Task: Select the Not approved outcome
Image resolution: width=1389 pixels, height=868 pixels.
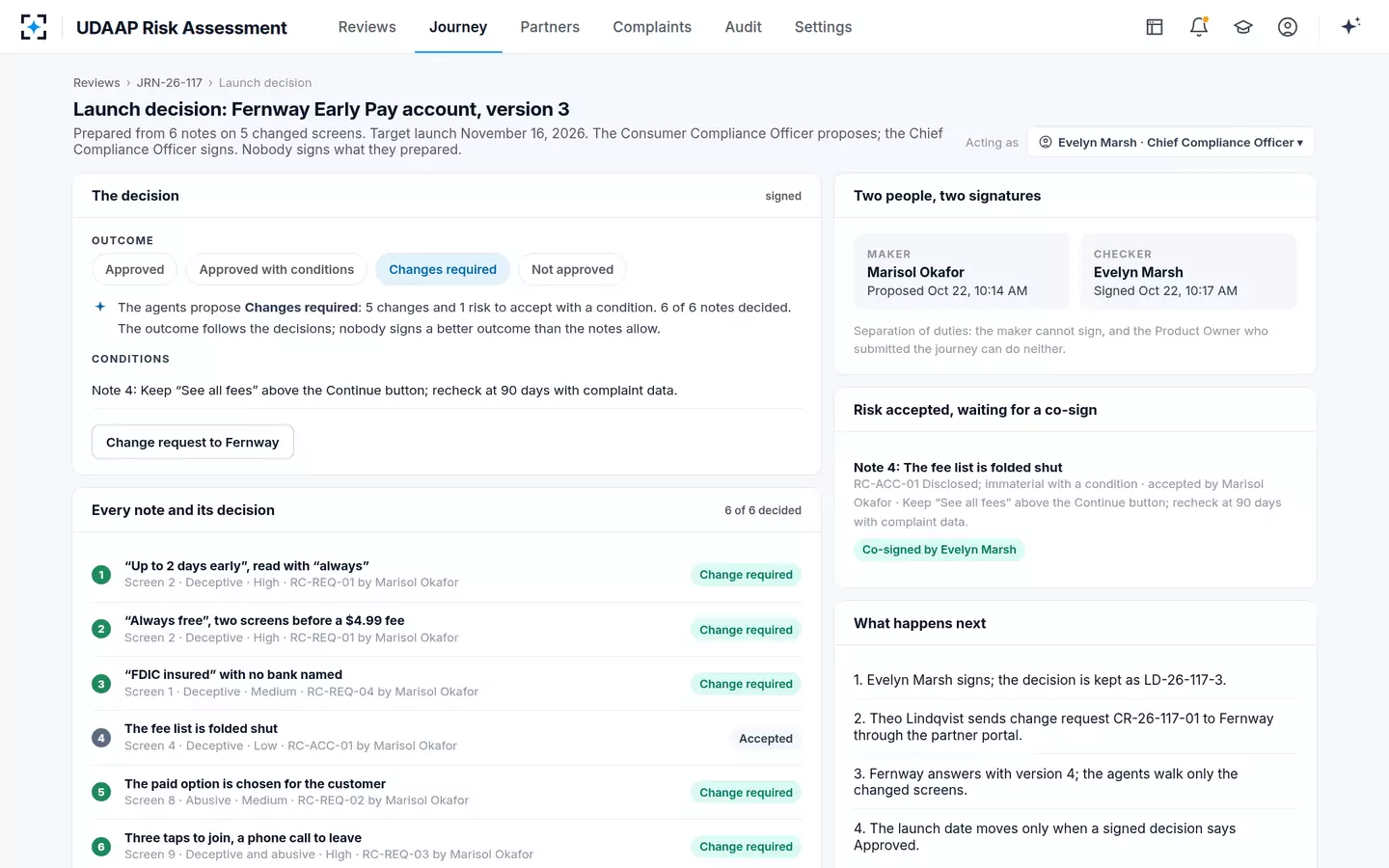Action: 572,269
